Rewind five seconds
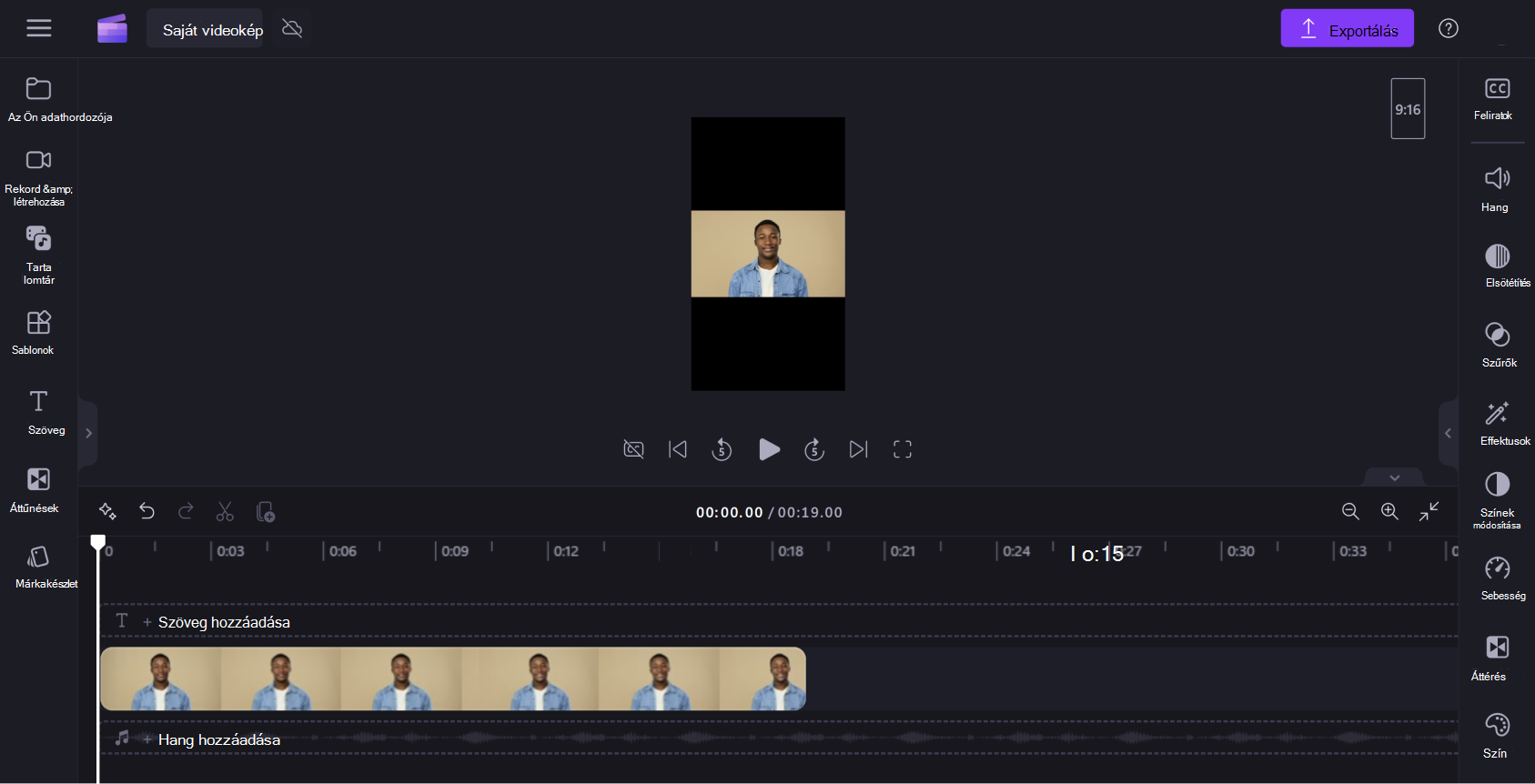Screen dimensions: 1535x784 tap(722, 449)
